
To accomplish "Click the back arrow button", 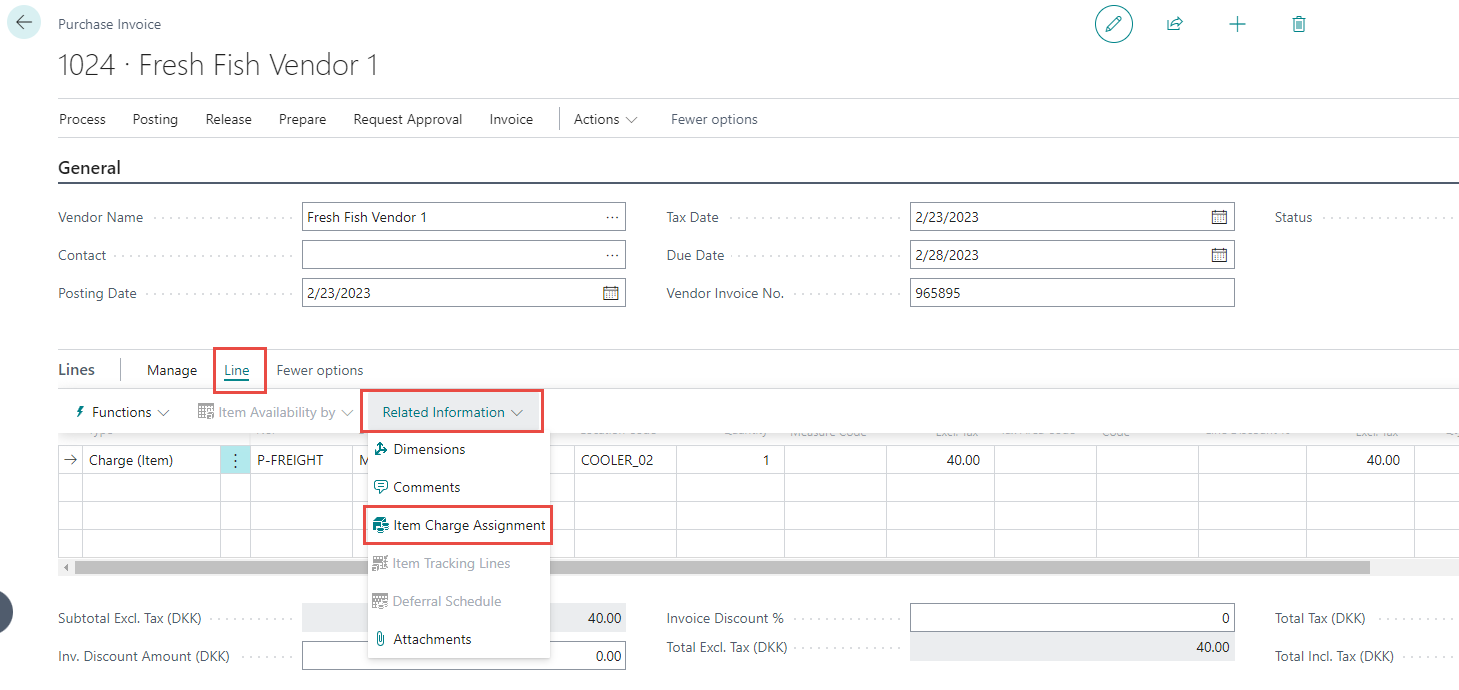I will 24,23.
